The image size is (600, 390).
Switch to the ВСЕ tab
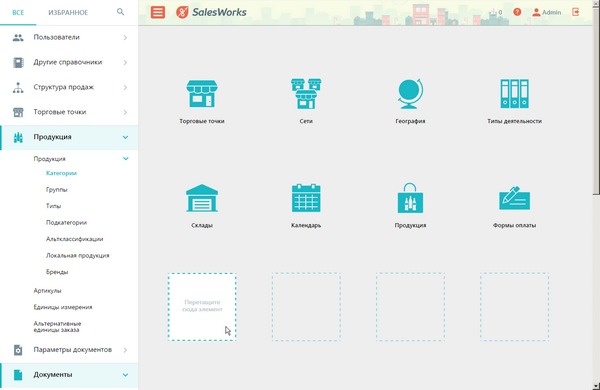click(x=18, y=12)
